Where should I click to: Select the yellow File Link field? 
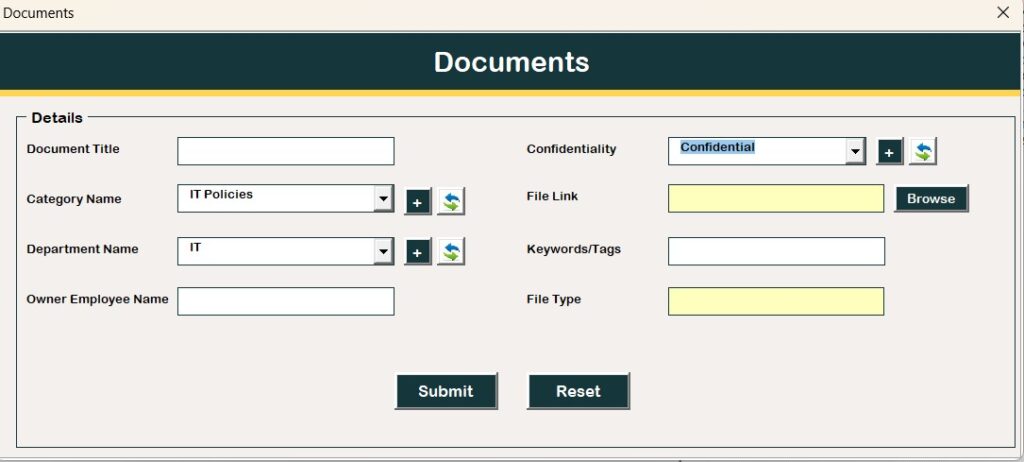point(776,199)
